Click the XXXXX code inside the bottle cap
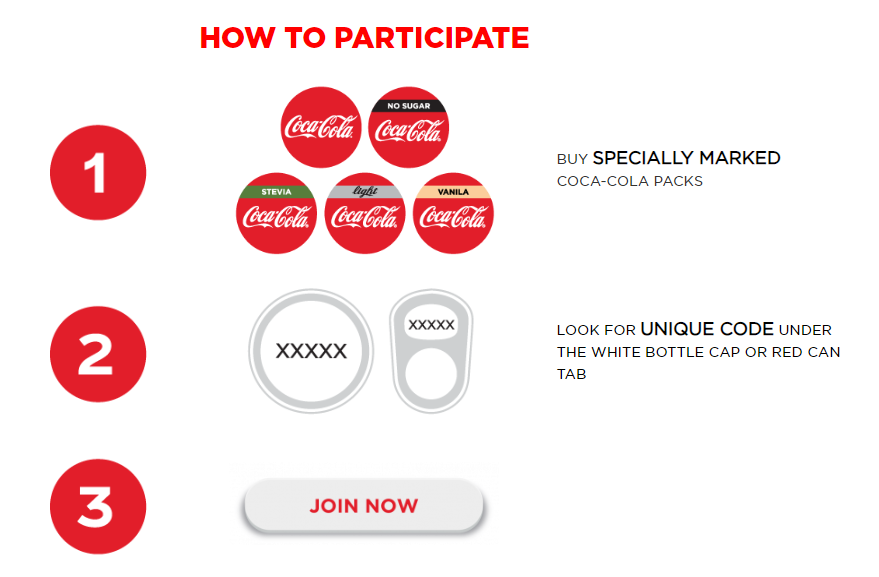This screenshot has width=879, height=577. (311, 352)
